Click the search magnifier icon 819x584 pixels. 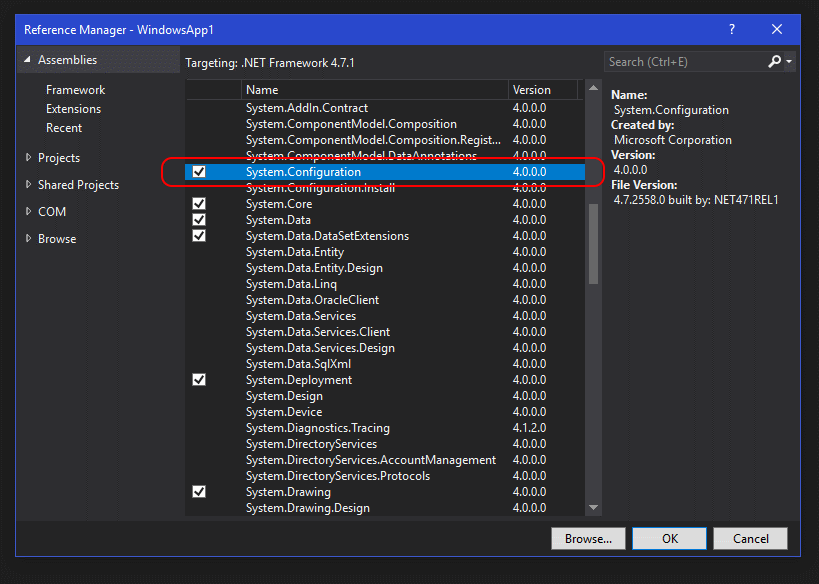coord(775,62)
